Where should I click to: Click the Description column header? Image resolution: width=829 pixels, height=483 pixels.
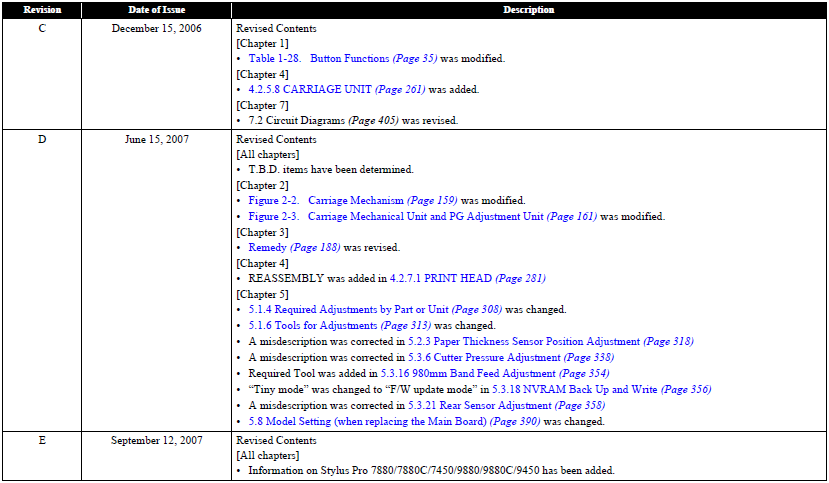[x=529, y=9]
